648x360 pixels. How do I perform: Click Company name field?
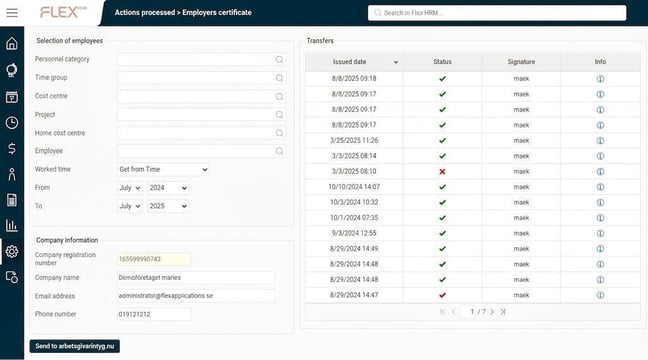[x=196, y=278]
